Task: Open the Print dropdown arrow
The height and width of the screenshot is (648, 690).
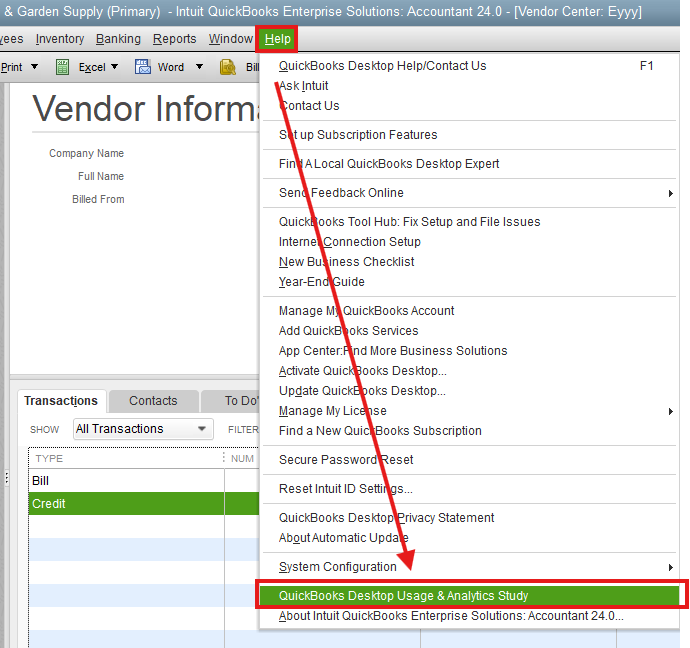Action: pyautogui.click(x=34, y=67)
